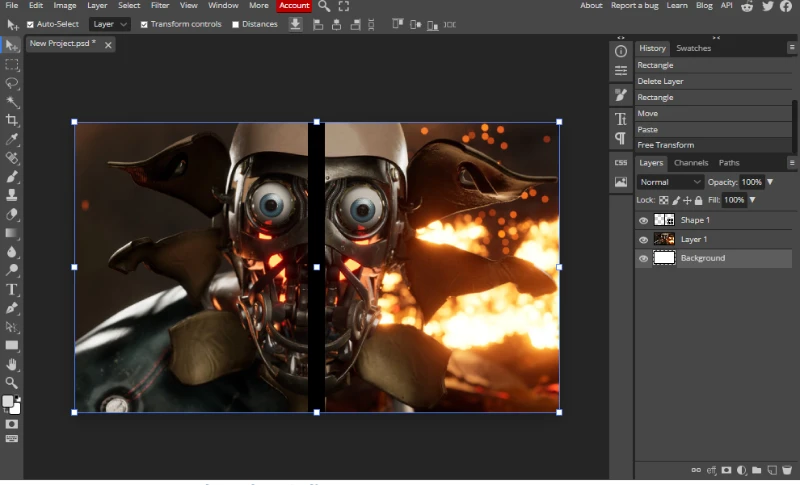The height and width of the screenshot is (485, 800).
Task: Open the CSS panel
Action: [x=621, y=163]
